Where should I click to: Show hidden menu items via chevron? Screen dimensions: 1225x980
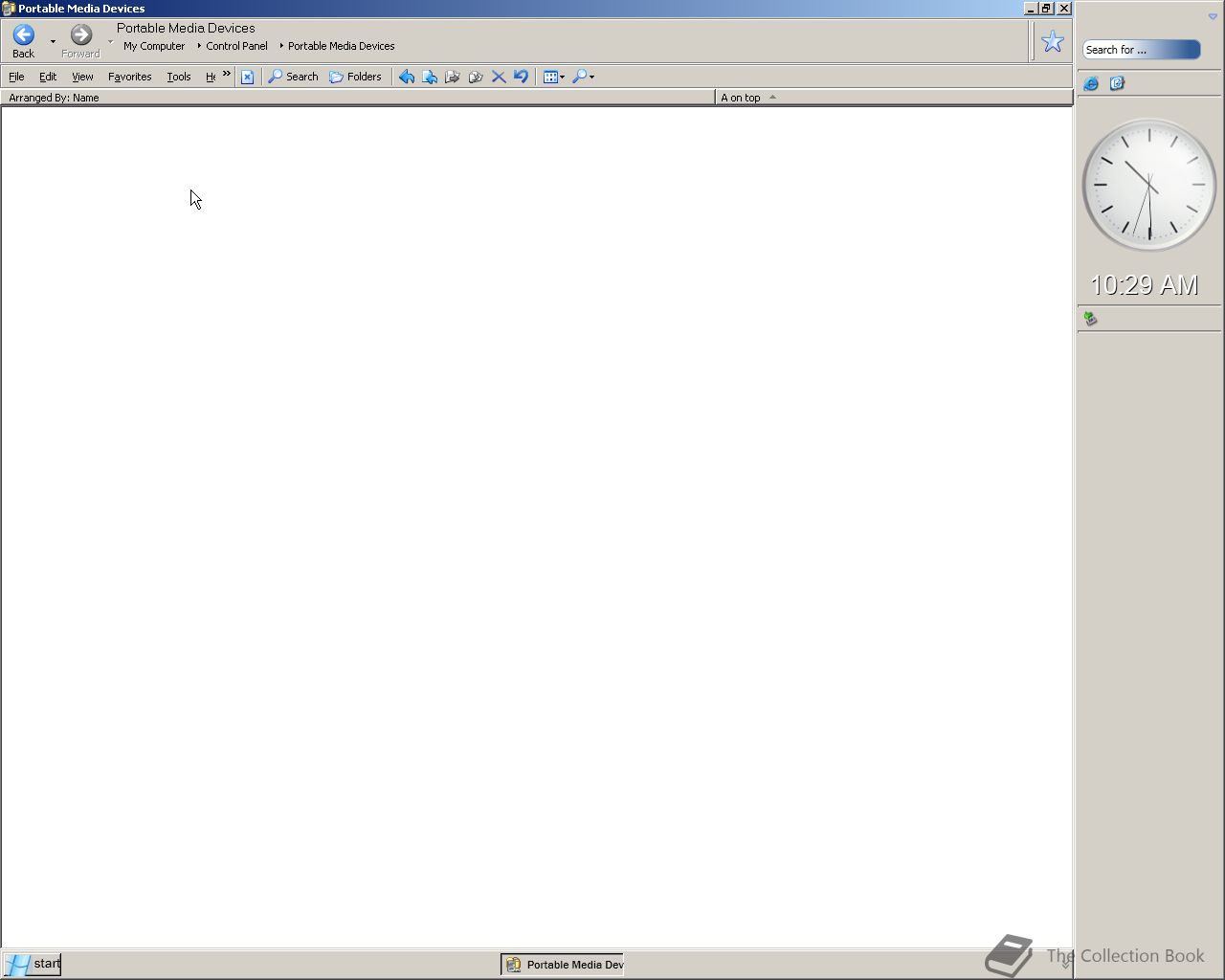point(227,74)
